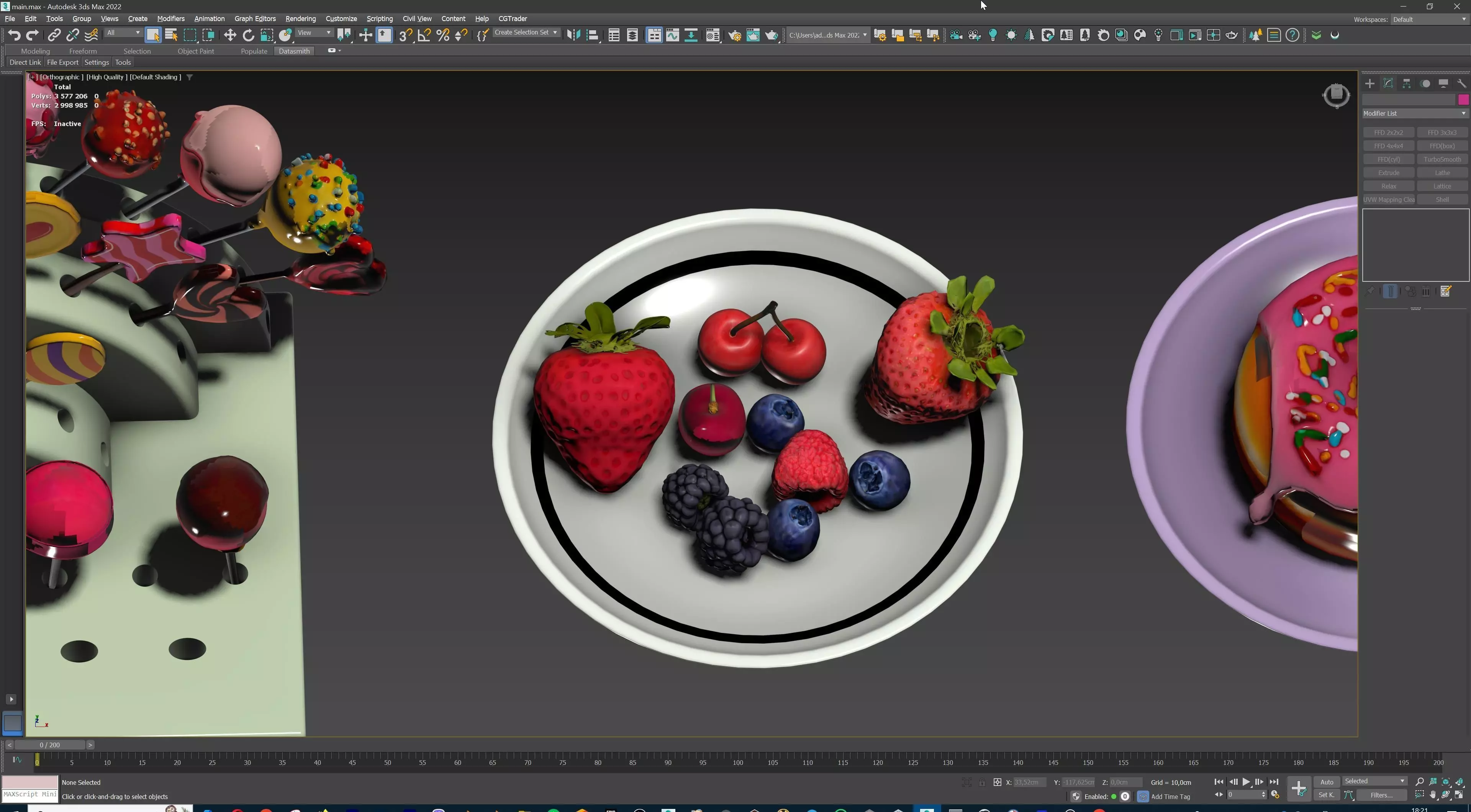Image resolution: width=1471 pixels, height=812 pixels.
Task: Open the Rendering menu
Action: click(x=300, y=19)
